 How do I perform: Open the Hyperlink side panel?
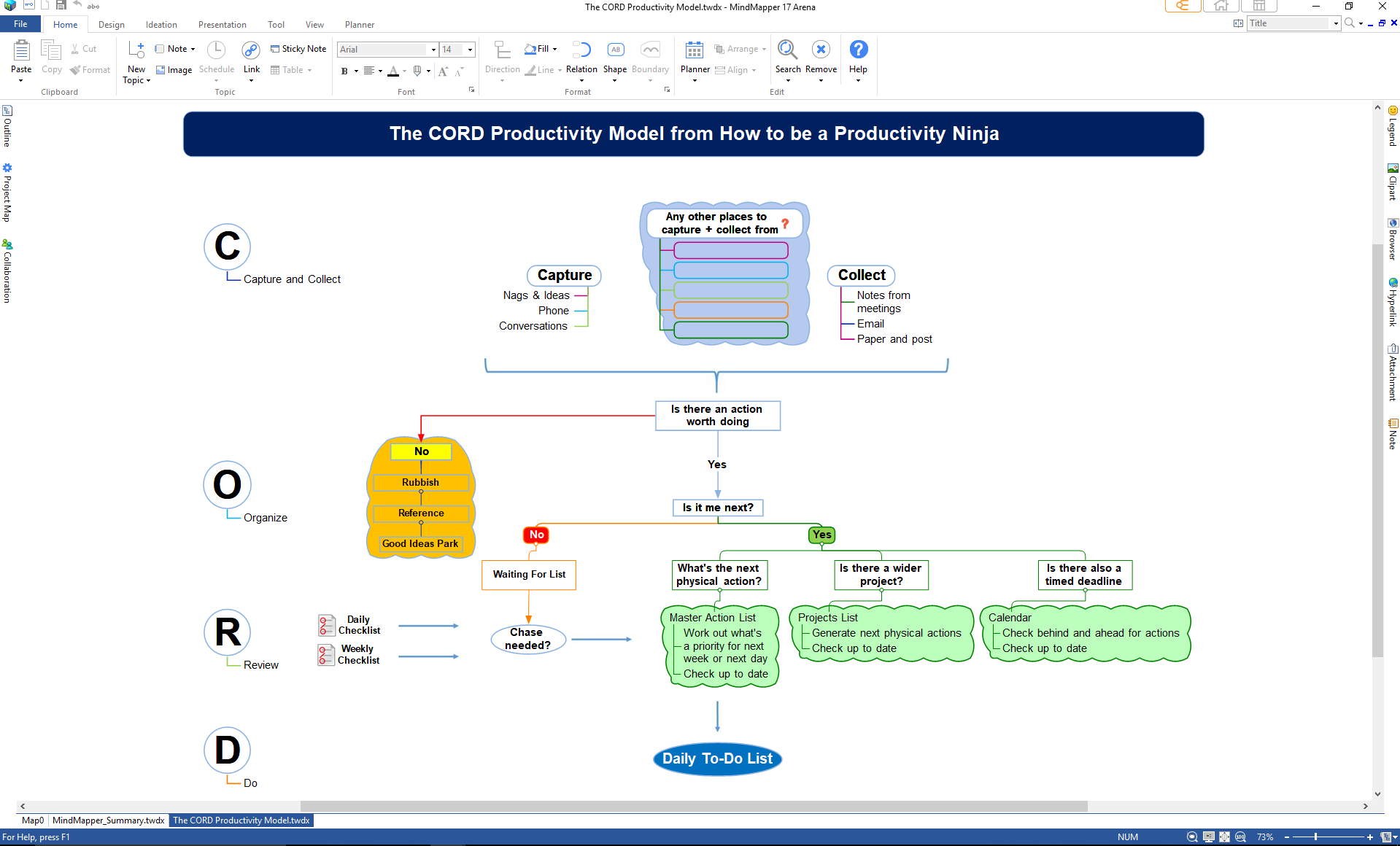click(x=1393, y=302)
